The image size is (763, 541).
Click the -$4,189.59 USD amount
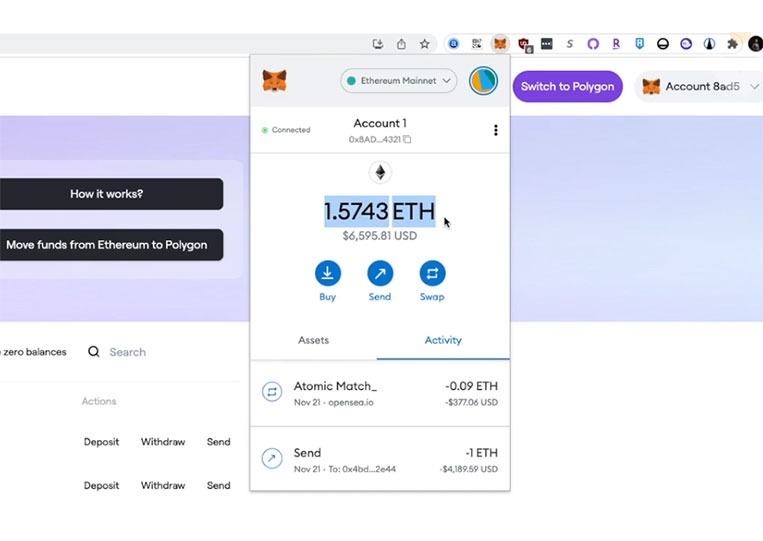tap(469, 469)
